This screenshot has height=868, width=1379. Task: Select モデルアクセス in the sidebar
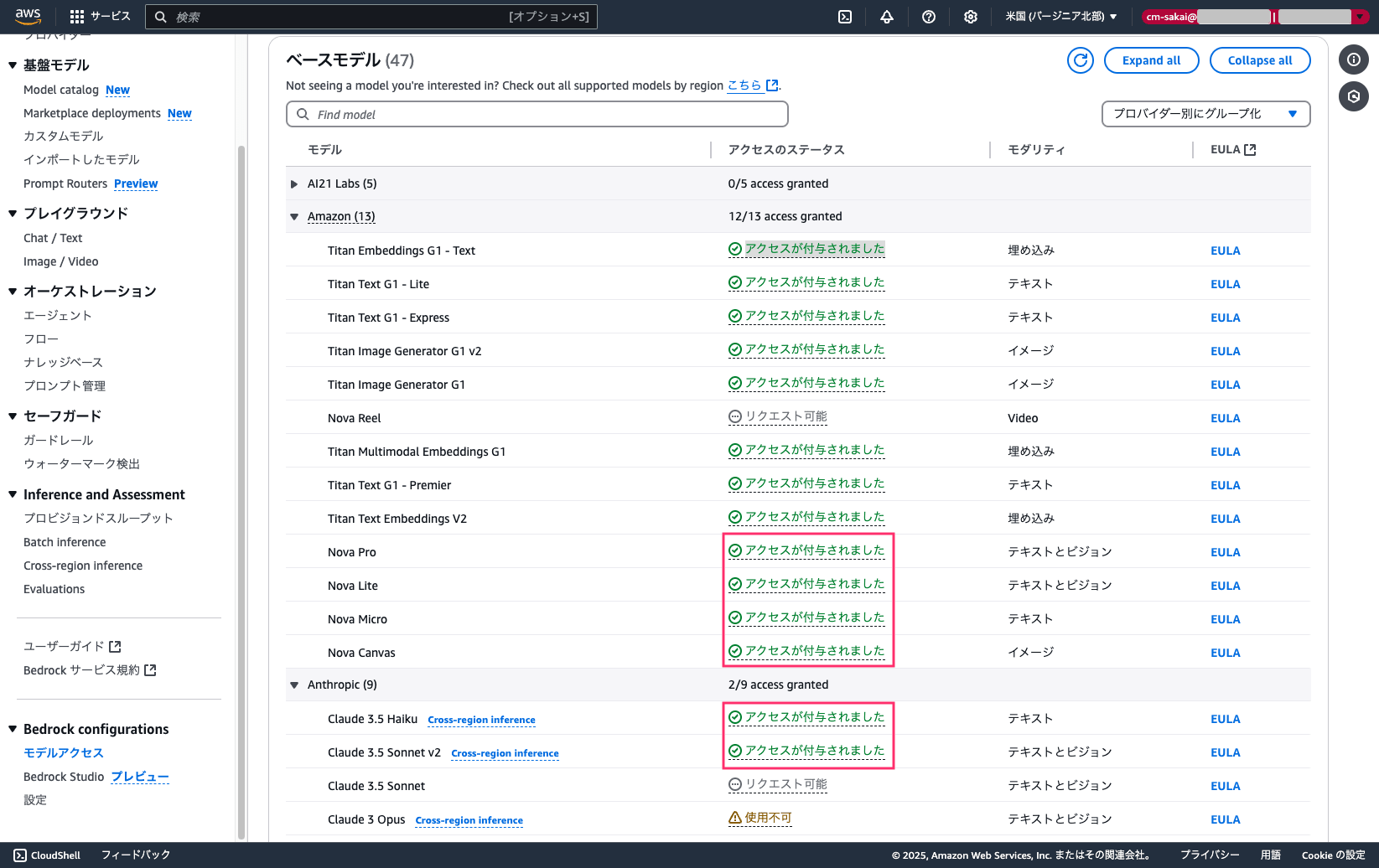[x=64, y=752]
